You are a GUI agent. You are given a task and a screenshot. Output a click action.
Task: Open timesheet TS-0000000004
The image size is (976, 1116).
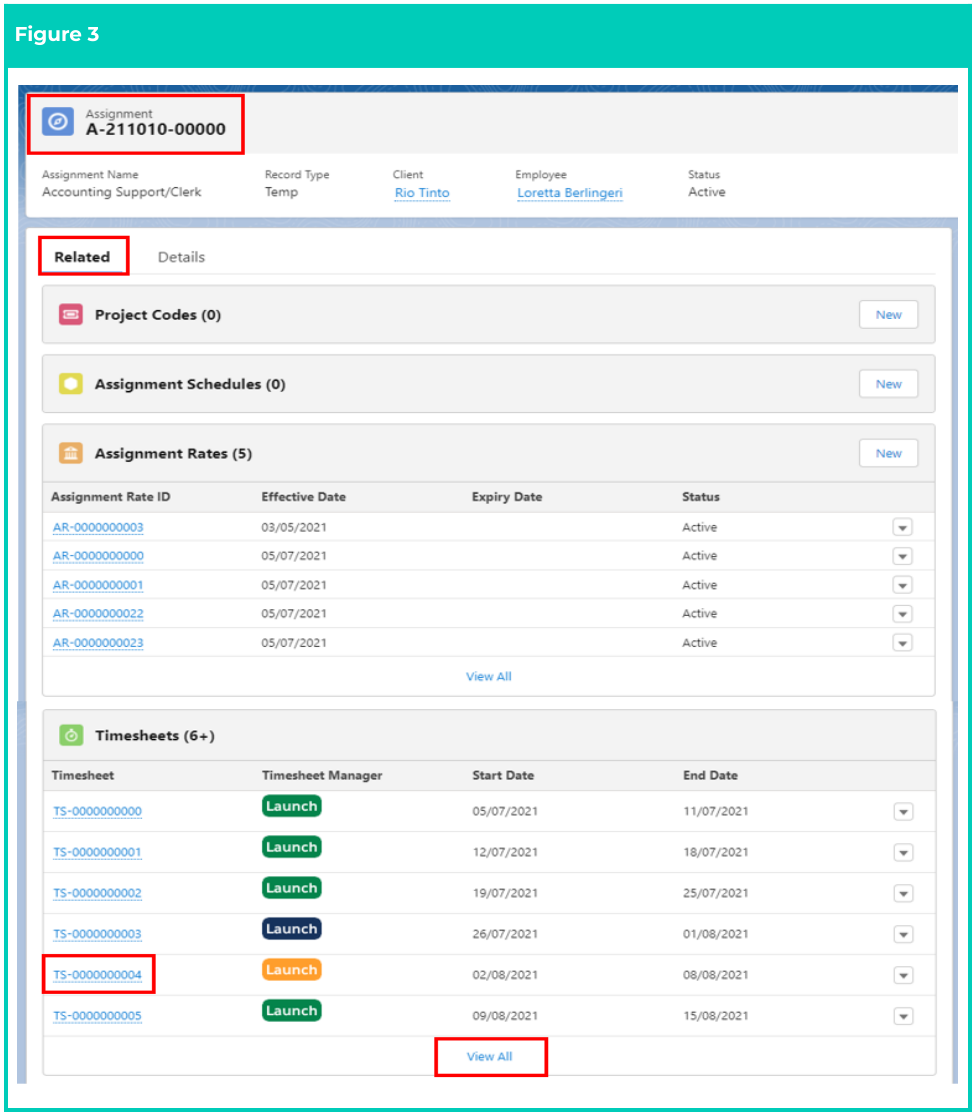(98, 975)
